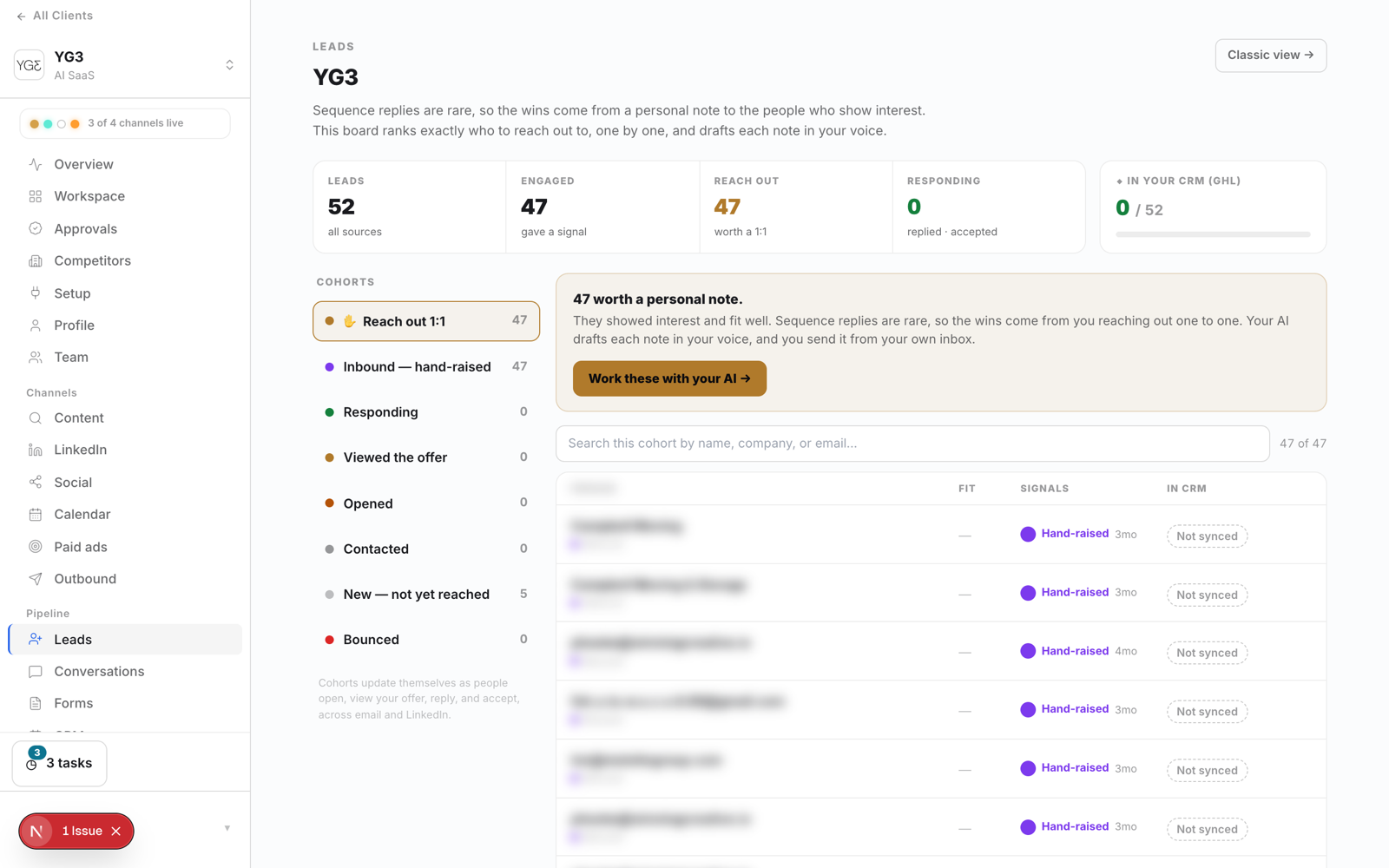
Task: Click the Content search icon
Action: pos(36,418)
